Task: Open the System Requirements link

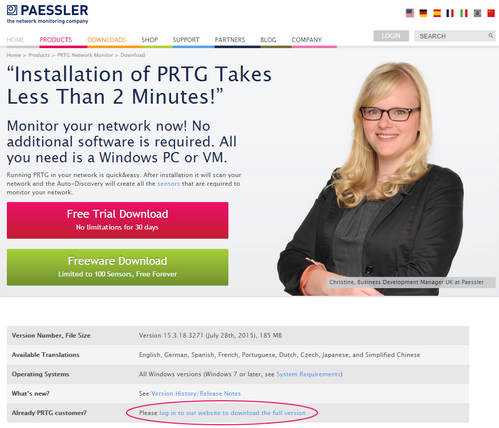Action: tap(308, 374)
